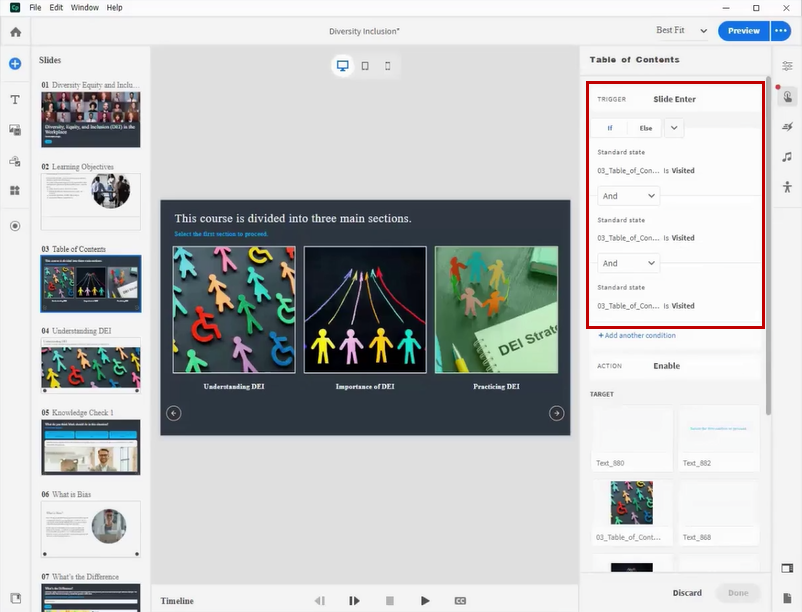
Task: Select the 03_Table_of_Cont target image card
Action: point(632,512)
